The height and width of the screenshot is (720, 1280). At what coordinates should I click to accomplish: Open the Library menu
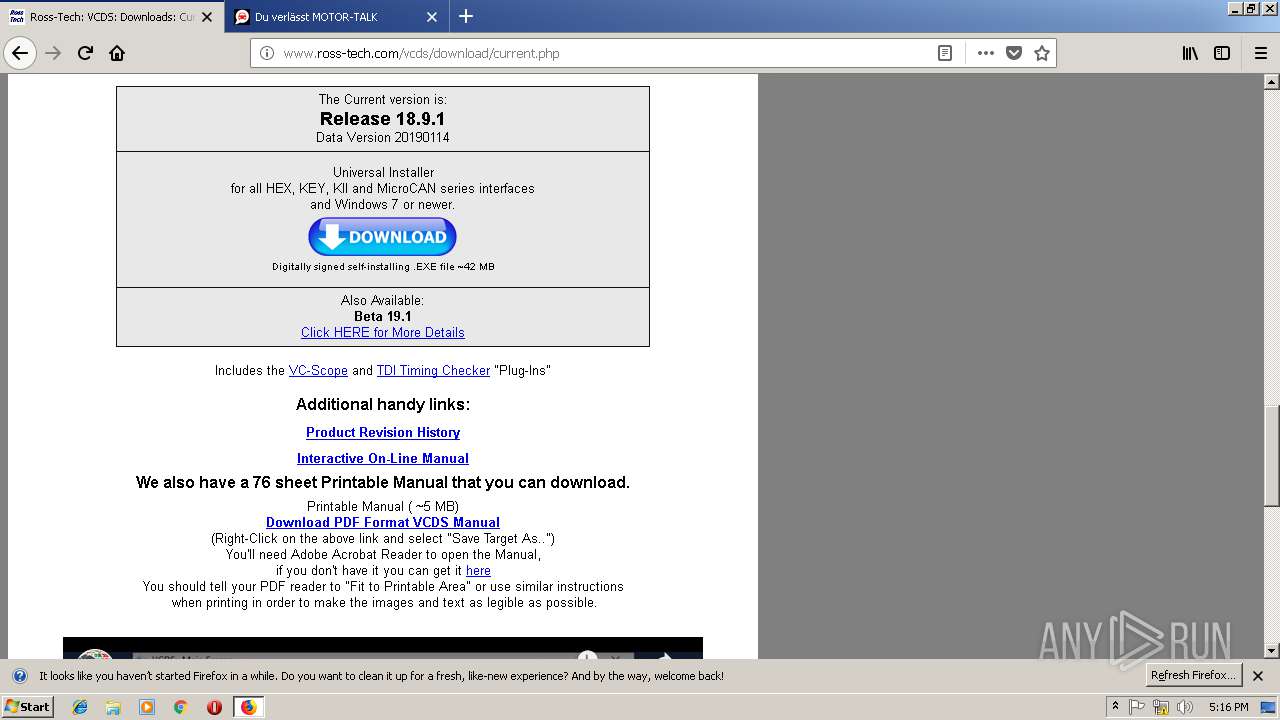1190,53
